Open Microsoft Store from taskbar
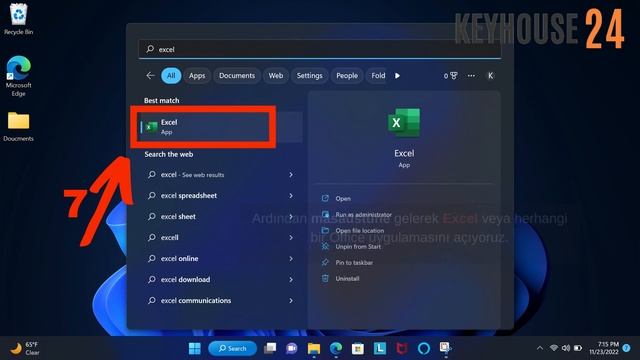Viewport: 640px width, 360px height. (x=358, y=349)
